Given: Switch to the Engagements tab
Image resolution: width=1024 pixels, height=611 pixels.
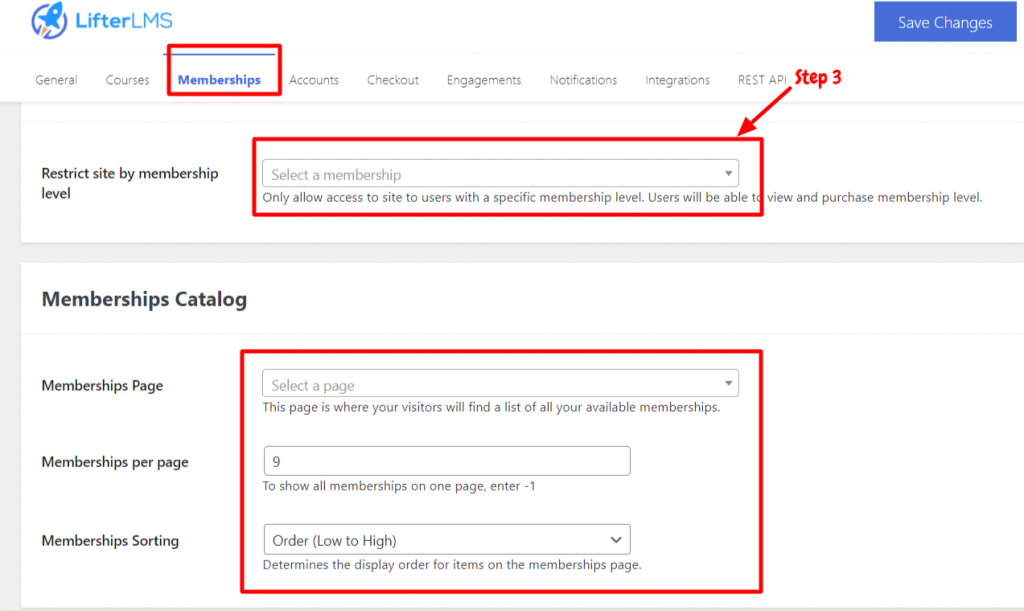Looking at the screenshot, I should 484,80.
